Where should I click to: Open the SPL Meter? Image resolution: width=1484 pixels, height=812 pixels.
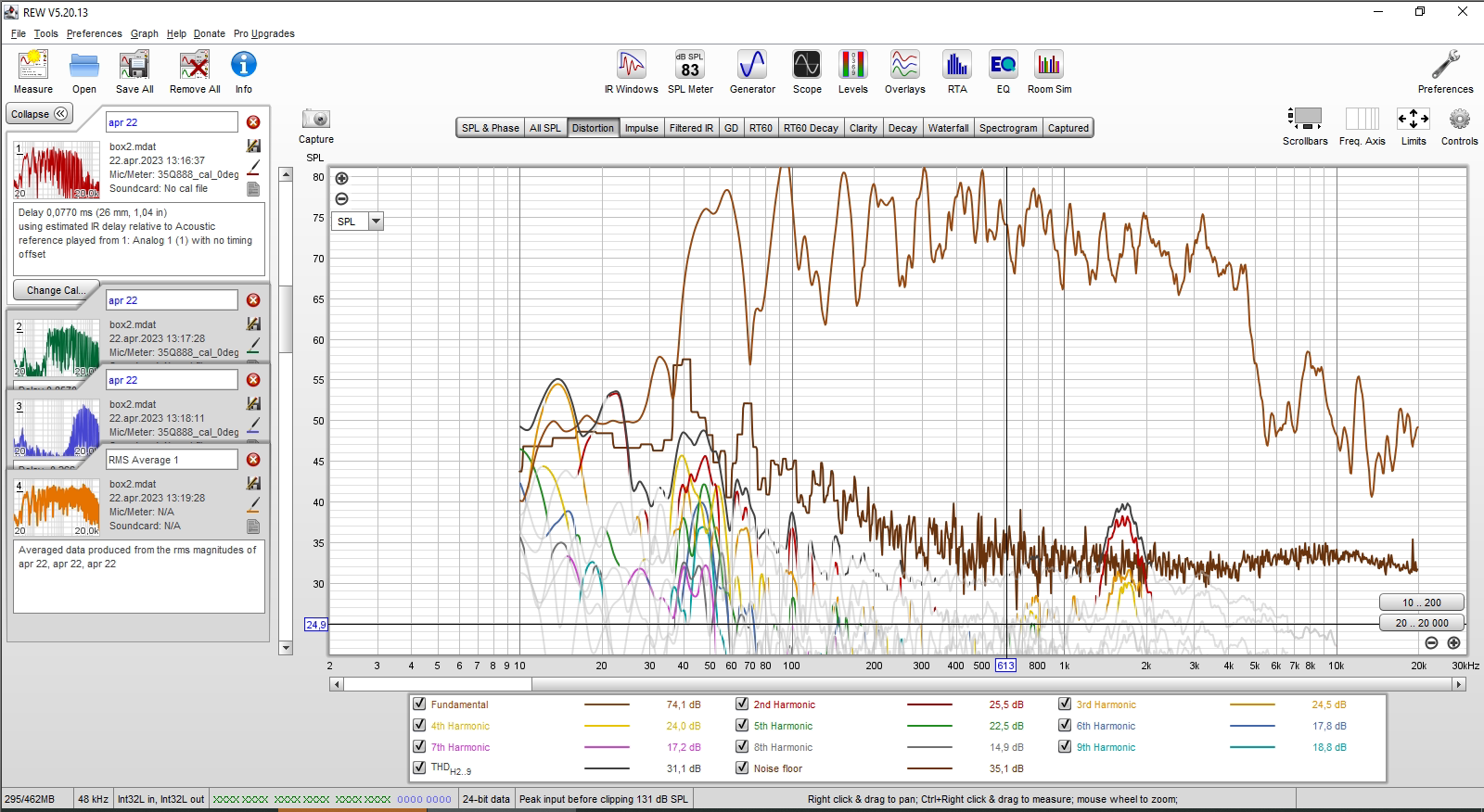690,71
